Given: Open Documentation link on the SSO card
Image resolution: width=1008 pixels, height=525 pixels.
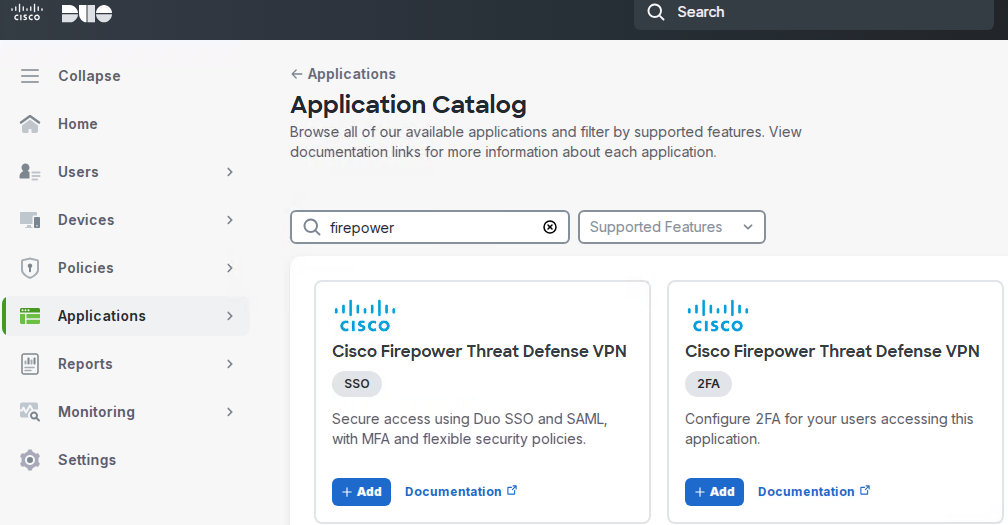Looking at the screenshot, I should [453, 492].
